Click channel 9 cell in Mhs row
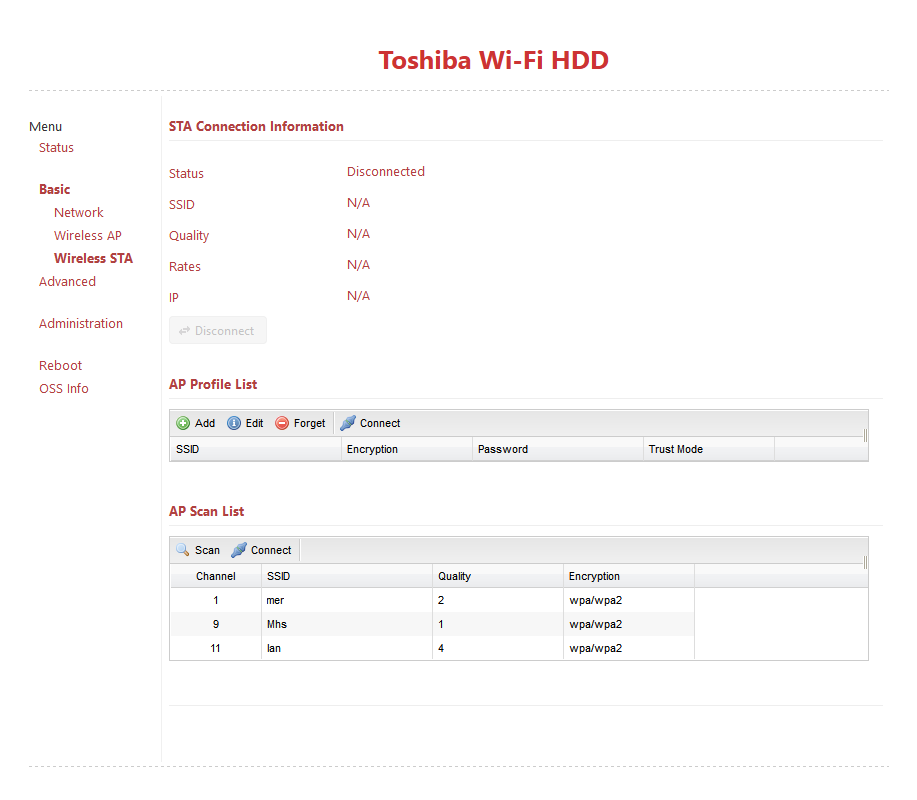Viewport: 917px width, 800px height. point(216,624)
